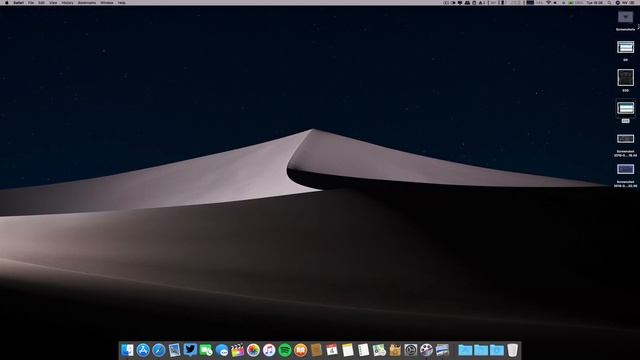The height and width of the screenshot is (360, 640).
Task: Open the File menu
Action: pos(31,2)
